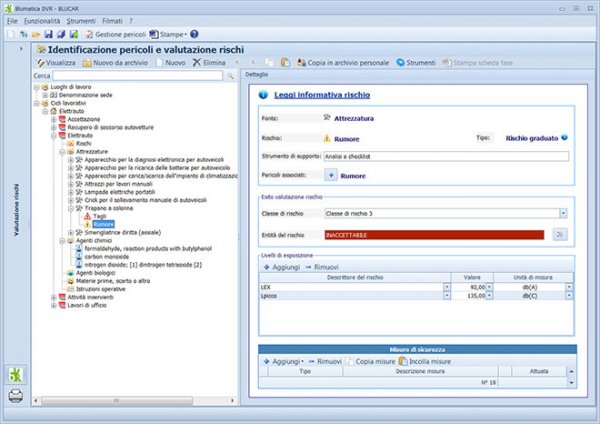Click the search magnifier icon beside Cerca
This screenshot has height=424, width=600.
tap(230, 76)
